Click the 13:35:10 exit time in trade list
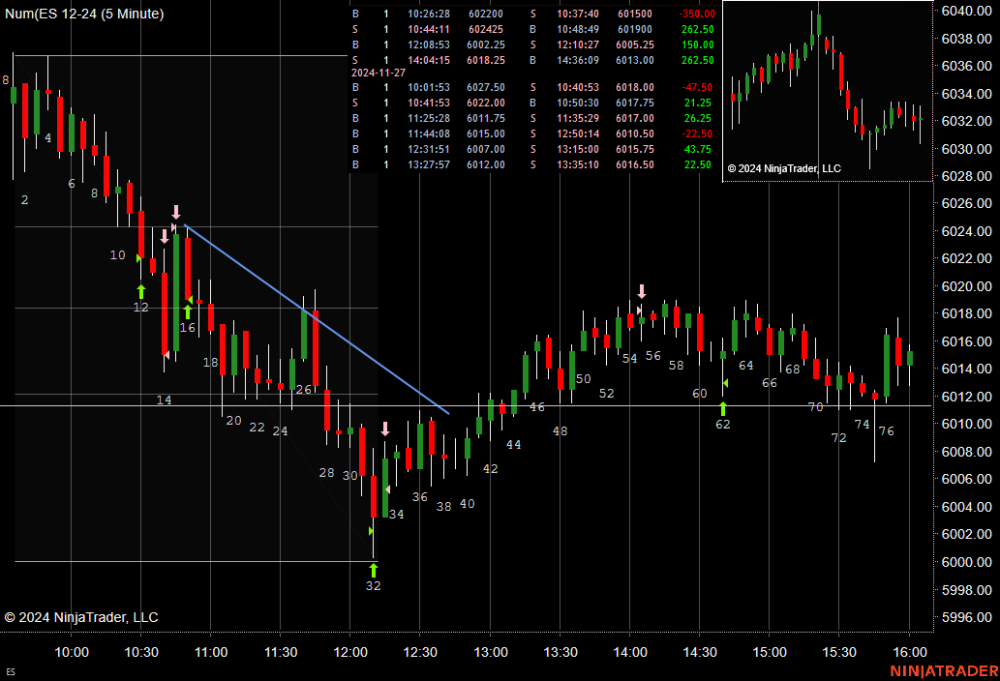This screenshot has height=681, width=1000. 578,165
